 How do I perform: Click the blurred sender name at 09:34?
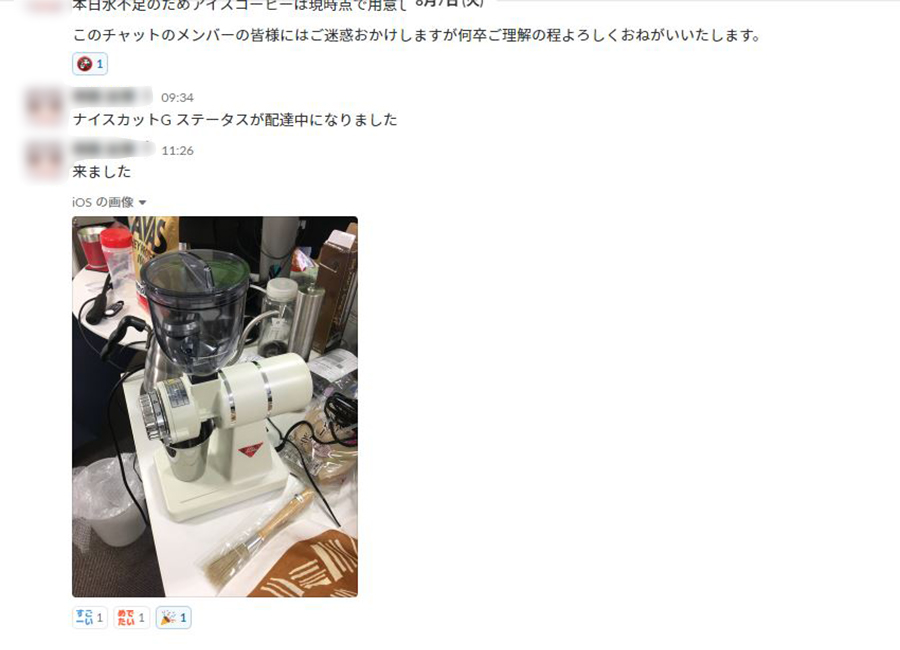[112, 96]
